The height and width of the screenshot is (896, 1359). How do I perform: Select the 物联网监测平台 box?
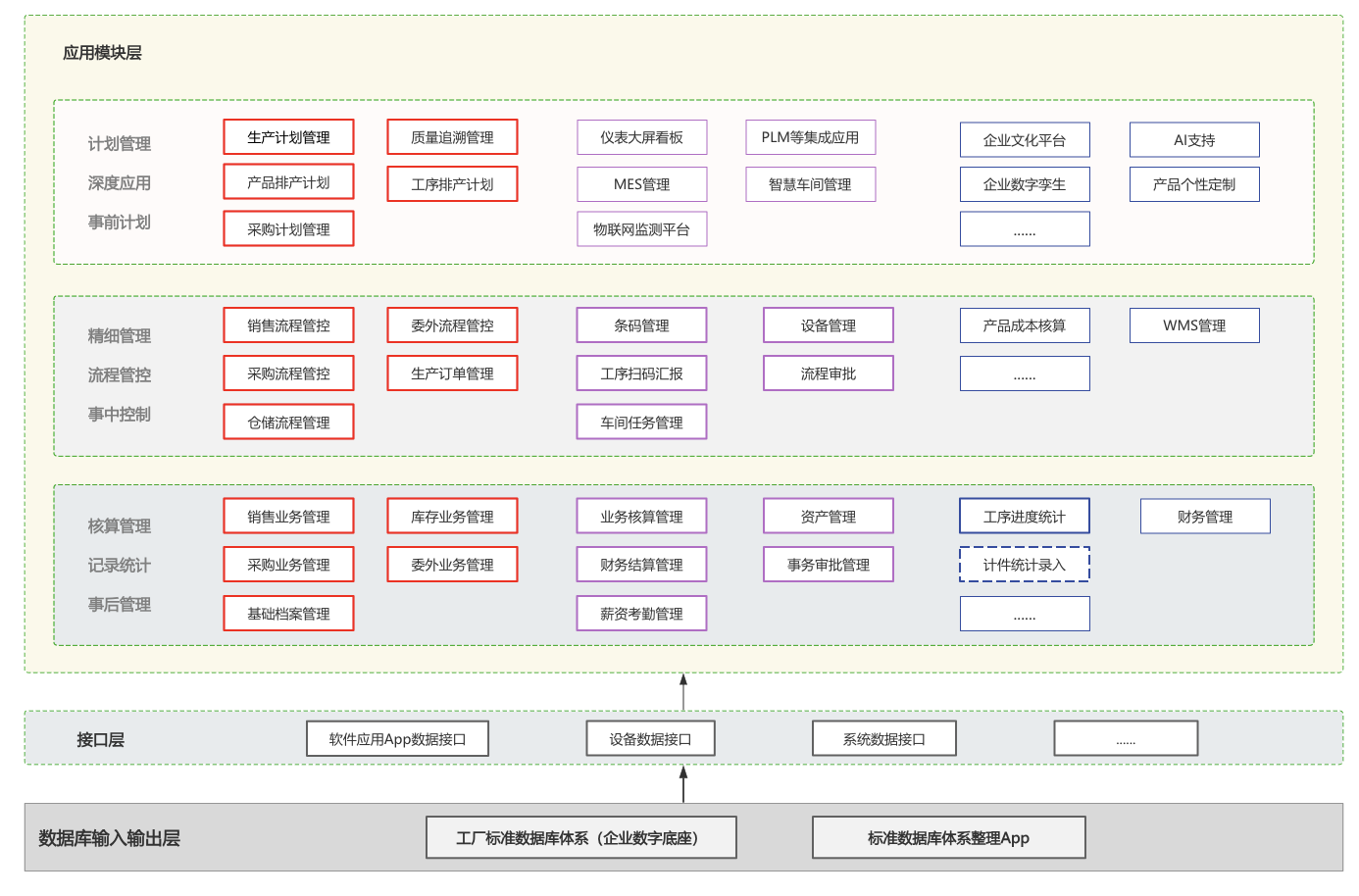[641, 229]
